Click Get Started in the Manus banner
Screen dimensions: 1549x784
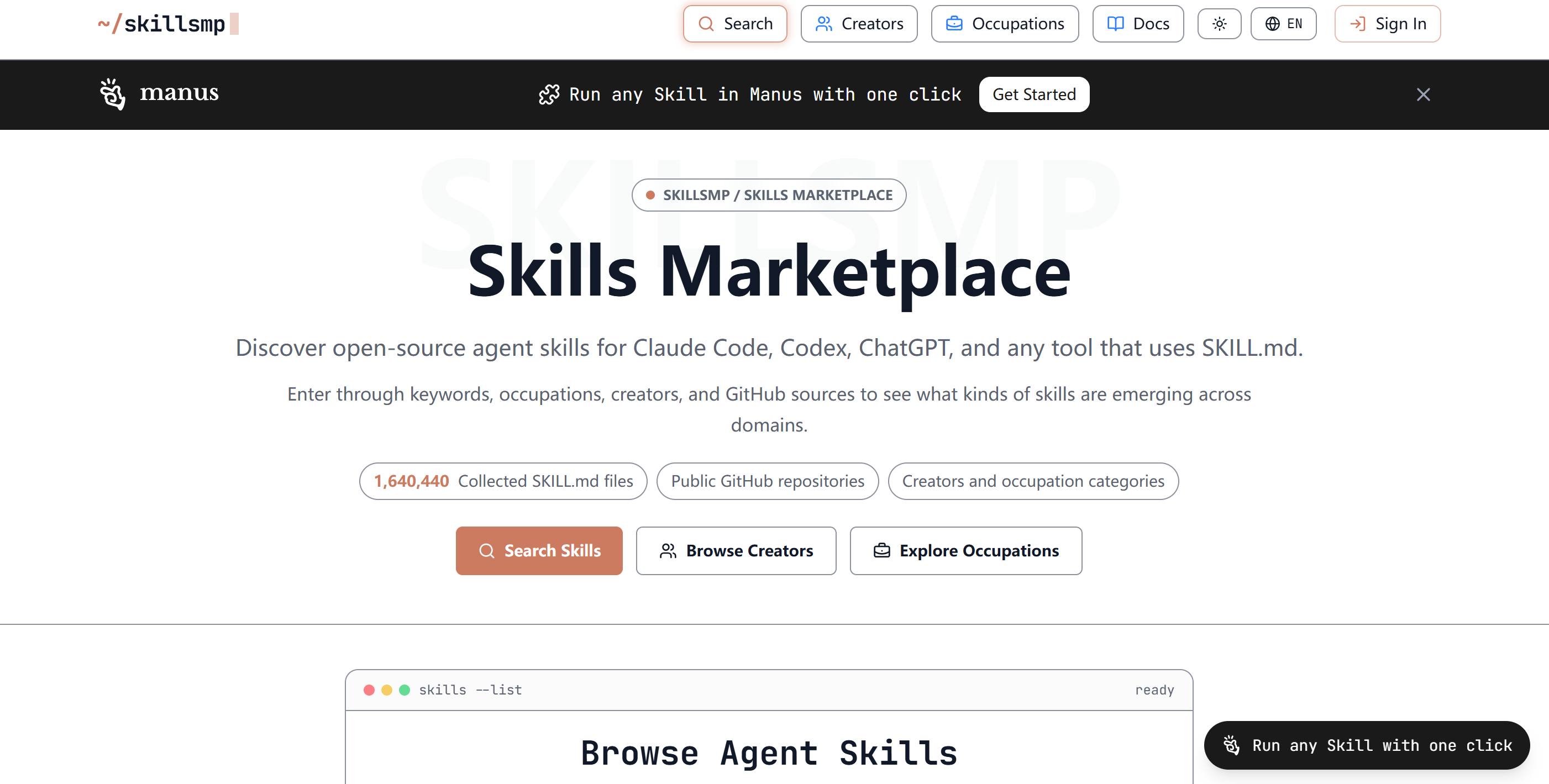point(1033,94)
